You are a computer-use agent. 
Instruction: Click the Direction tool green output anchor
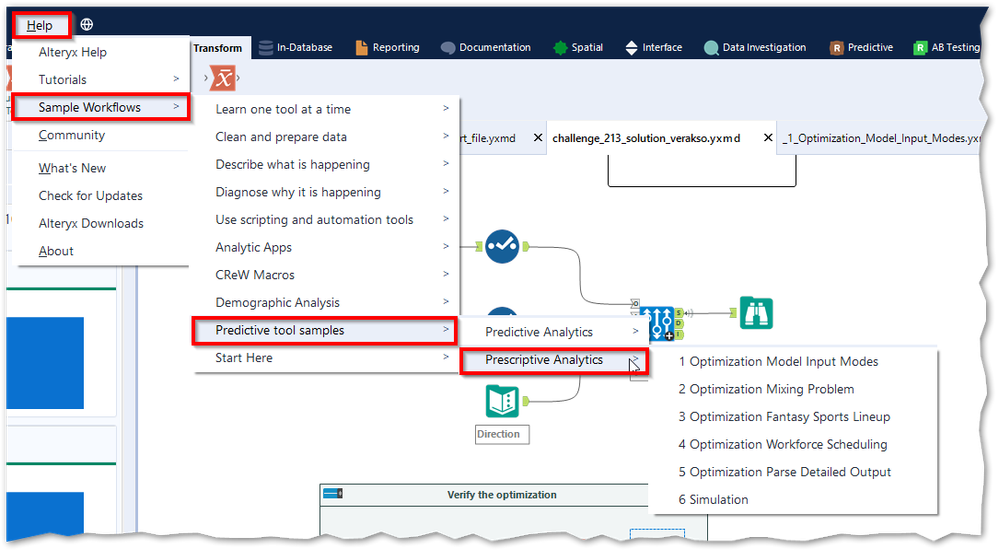(526, 401)
